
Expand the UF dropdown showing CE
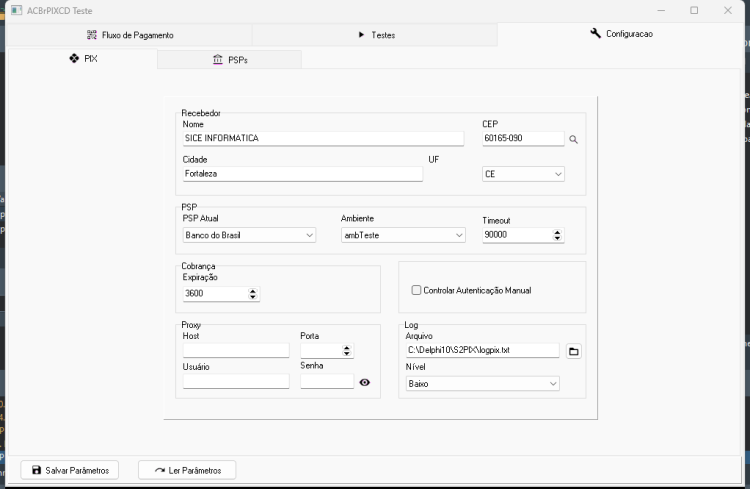click(523, 174)
